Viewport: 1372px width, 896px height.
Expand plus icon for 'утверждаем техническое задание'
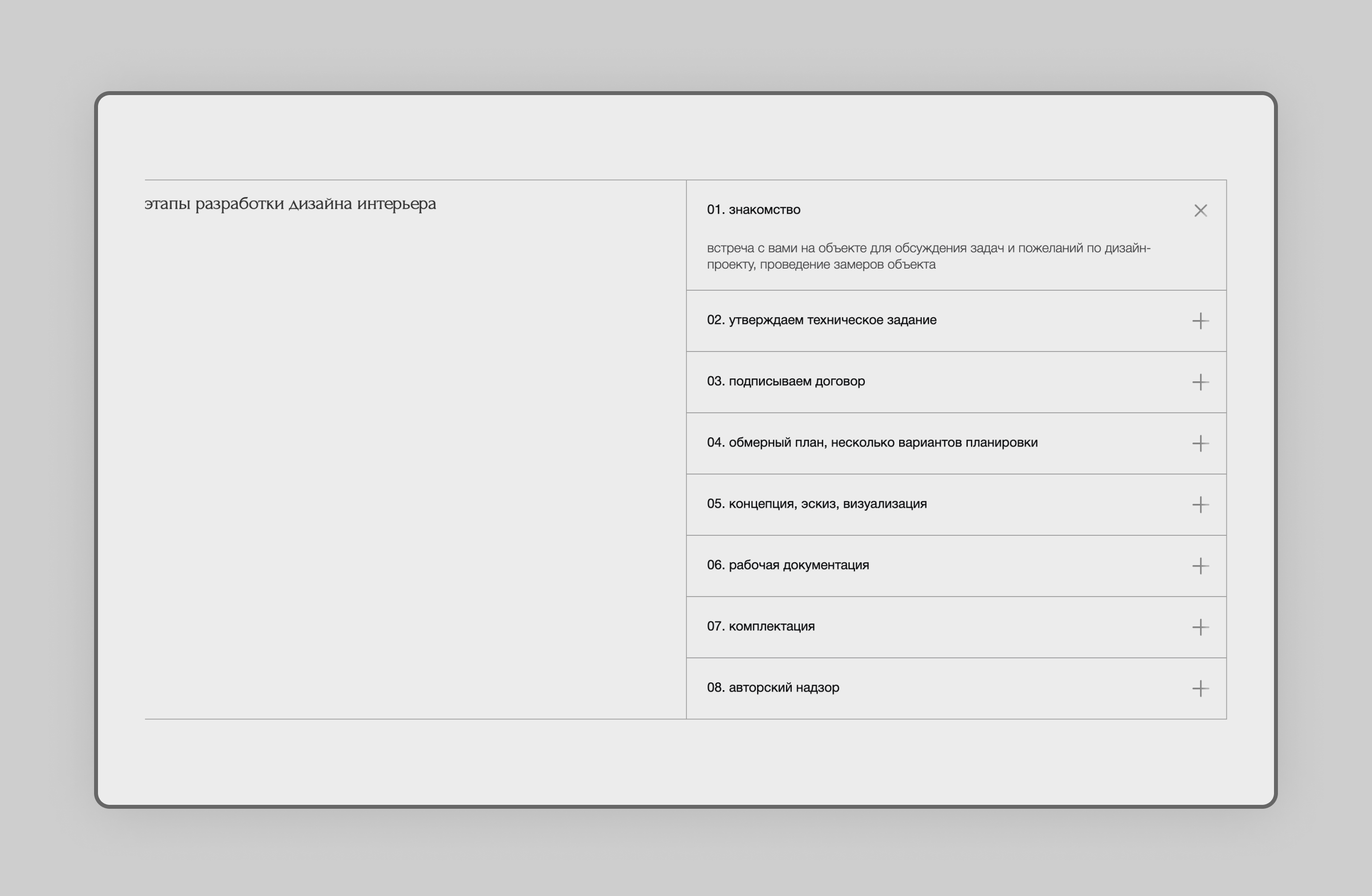click(x=1200, y=321)
